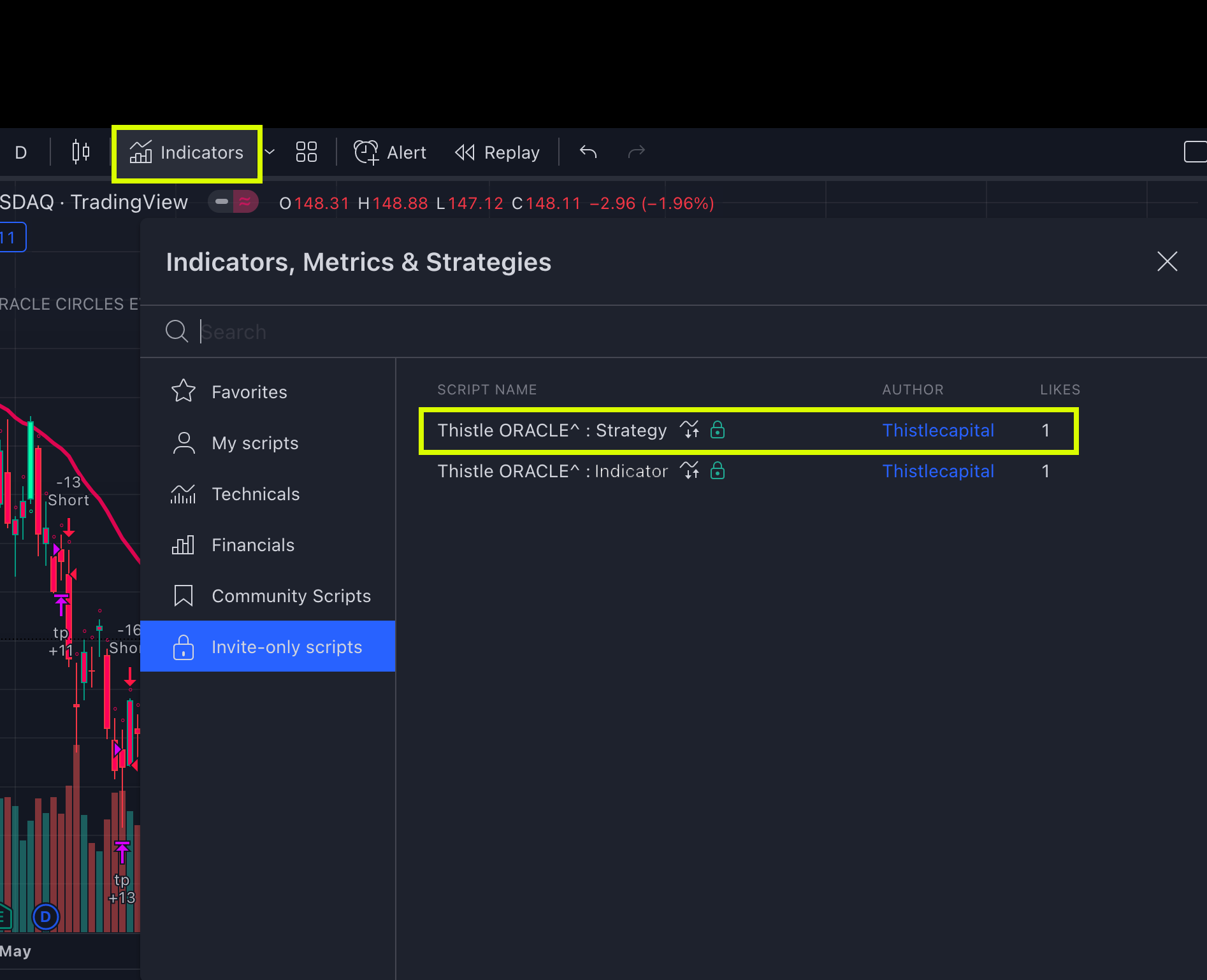Viewport: 1207px width, 980px height.
Task: Click the SCRIPT NAME column header
Action: pyautogui.click(x=487, y=389)
